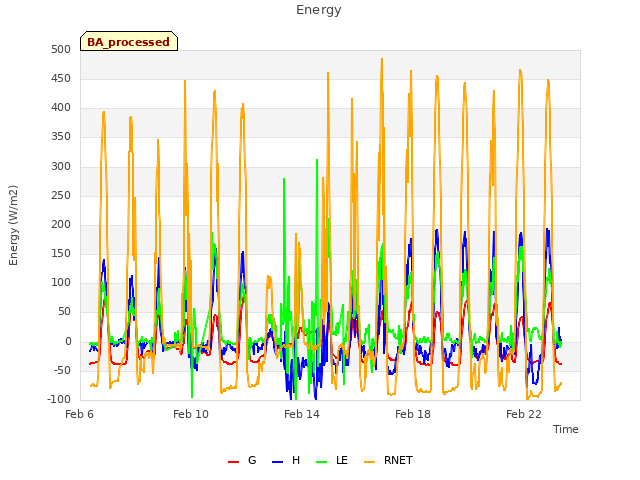Toggle the H series legend entry
Image resolution: width=640 pixels, height=480 pixels.
[286, 460]
